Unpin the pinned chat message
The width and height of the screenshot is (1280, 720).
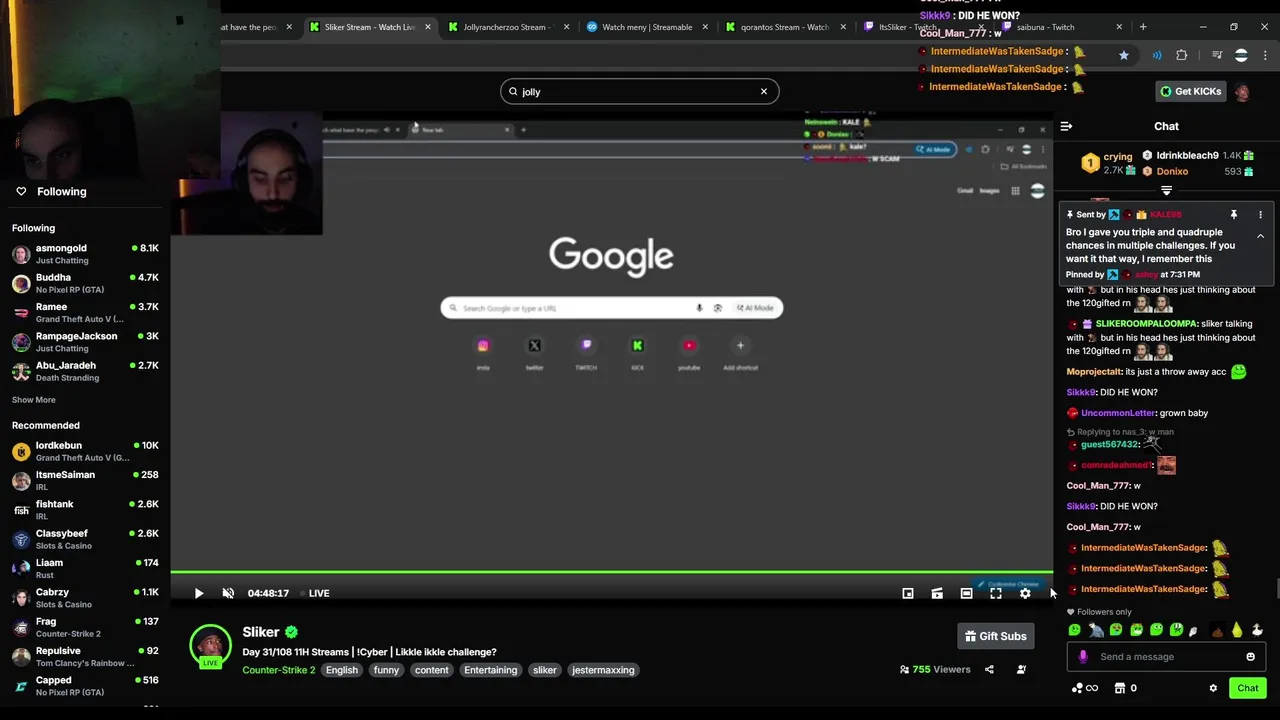click(1234, 214)
